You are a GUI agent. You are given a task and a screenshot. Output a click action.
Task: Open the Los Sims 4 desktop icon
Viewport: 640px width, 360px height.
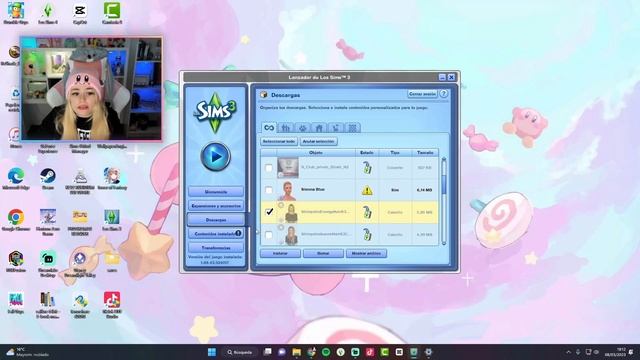coord(48,13)
